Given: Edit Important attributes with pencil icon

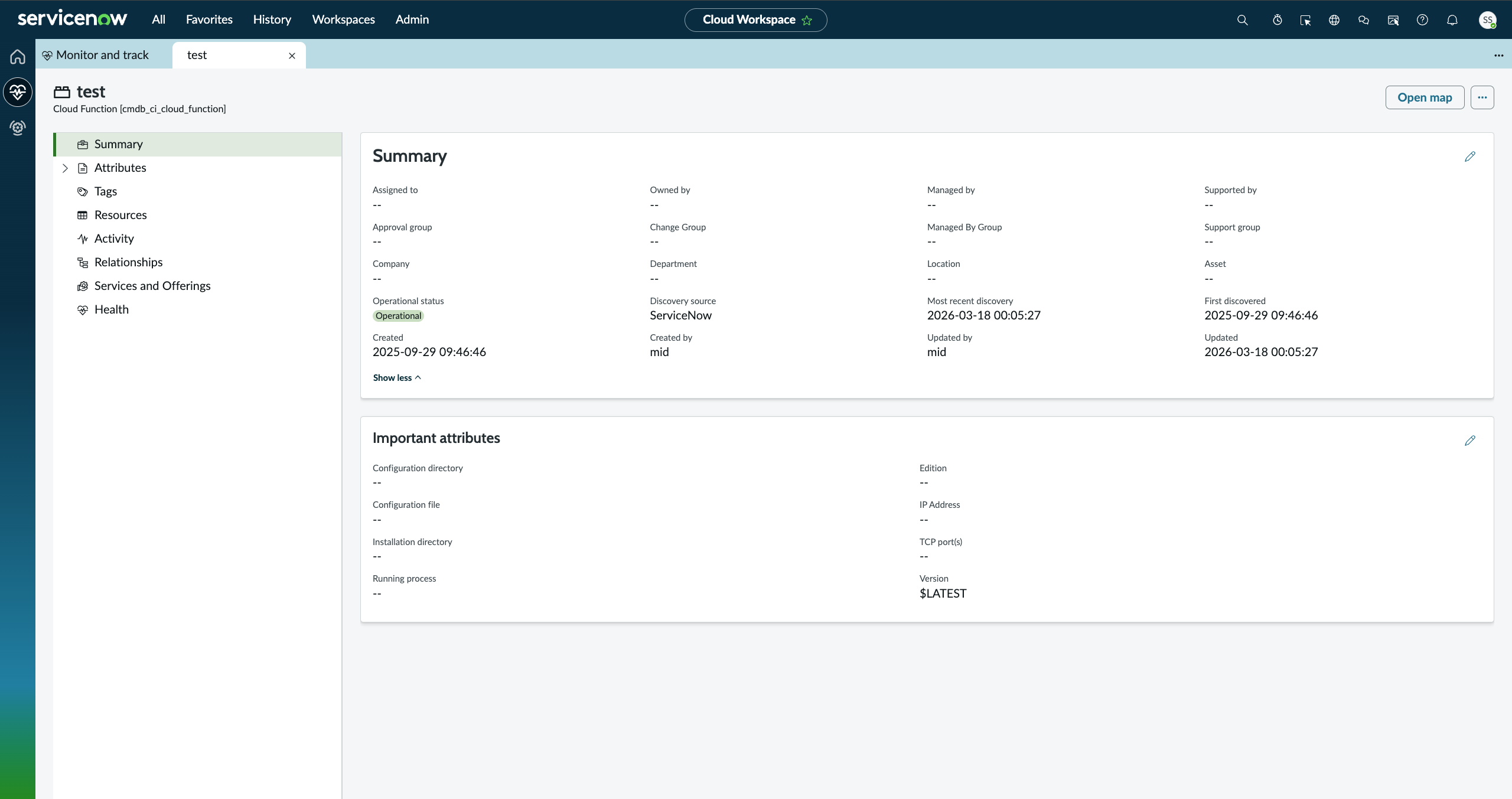Looking at the screenshot, I should [1470, 441].
